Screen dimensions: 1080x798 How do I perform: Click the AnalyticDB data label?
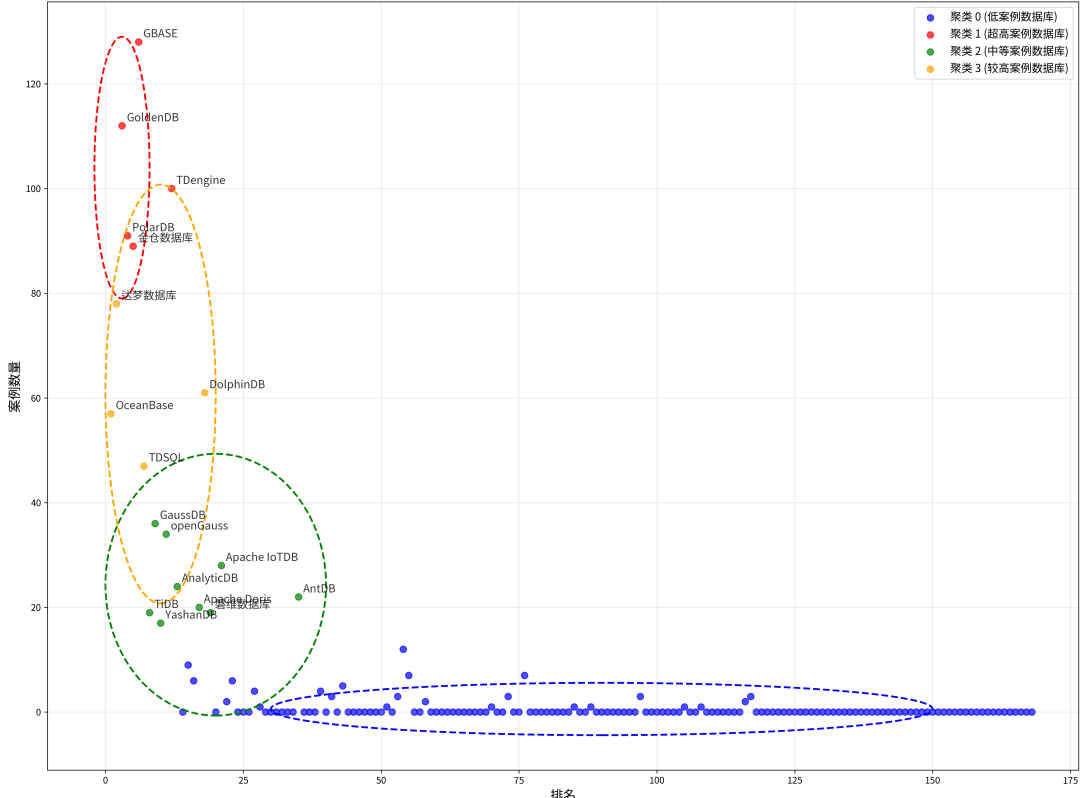(210, 578)
